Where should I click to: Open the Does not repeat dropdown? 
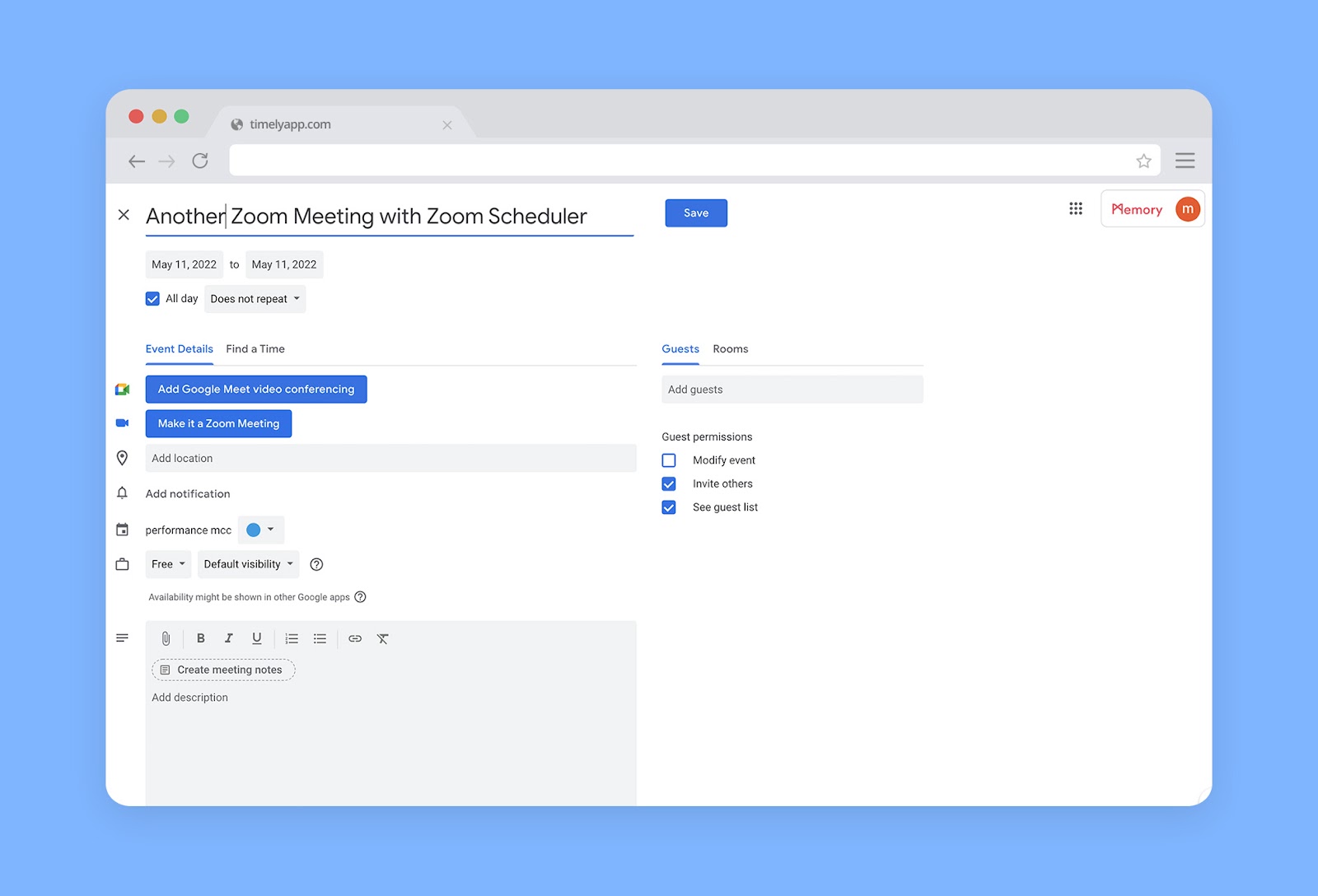(255, 299)
